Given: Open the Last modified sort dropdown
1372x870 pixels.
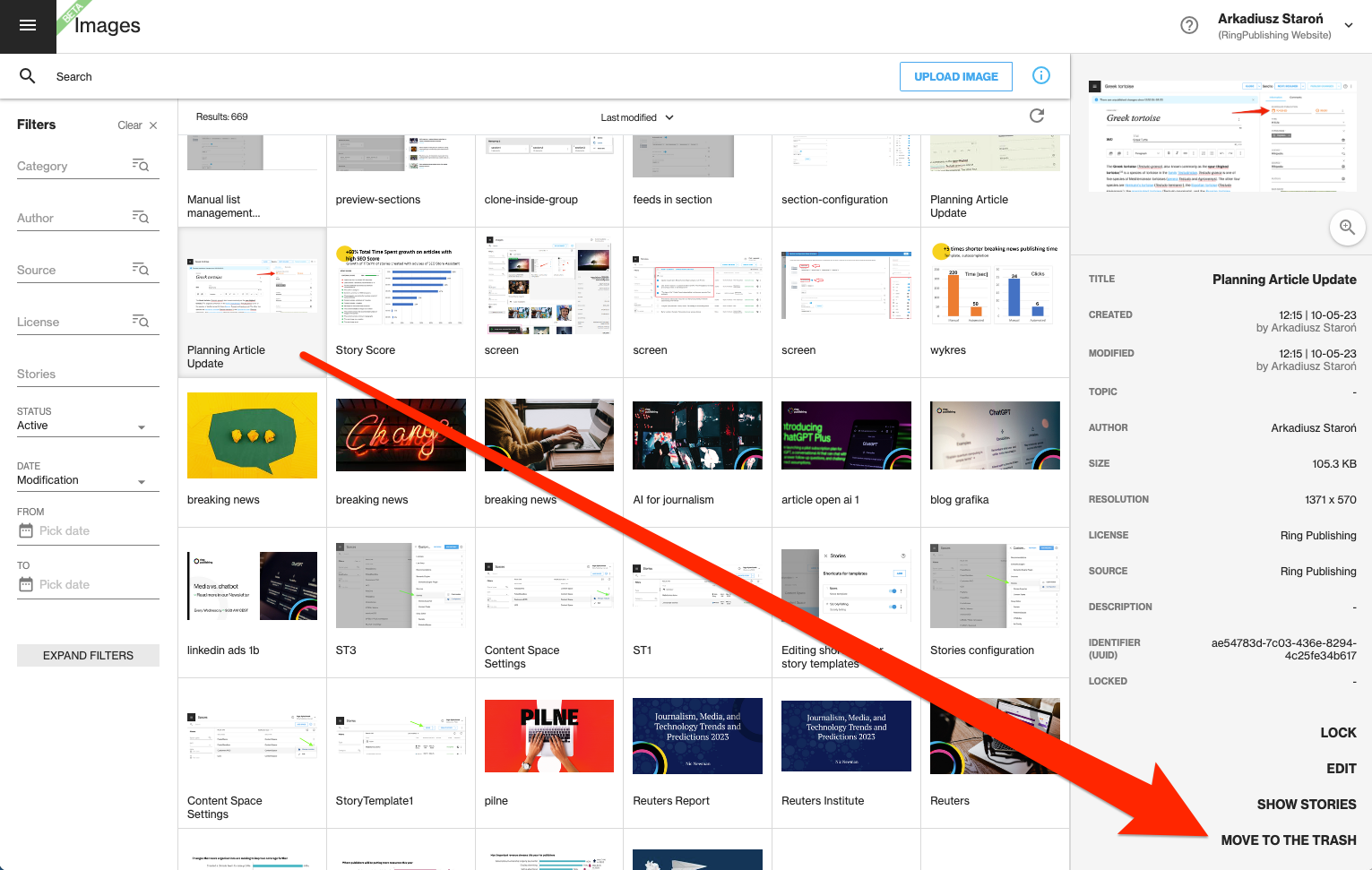Looking at the screenshot, I should point(637,117).
